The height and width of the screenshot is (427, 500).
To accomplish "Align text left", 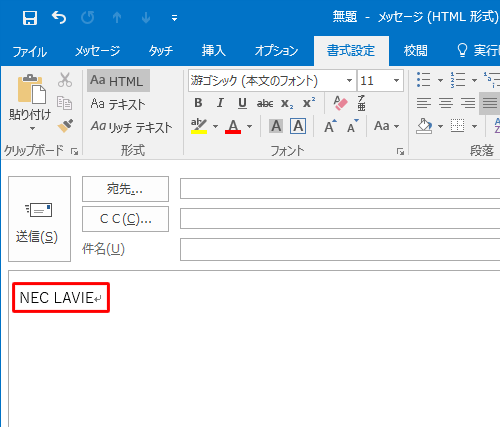I will click(x=424, y=103).
